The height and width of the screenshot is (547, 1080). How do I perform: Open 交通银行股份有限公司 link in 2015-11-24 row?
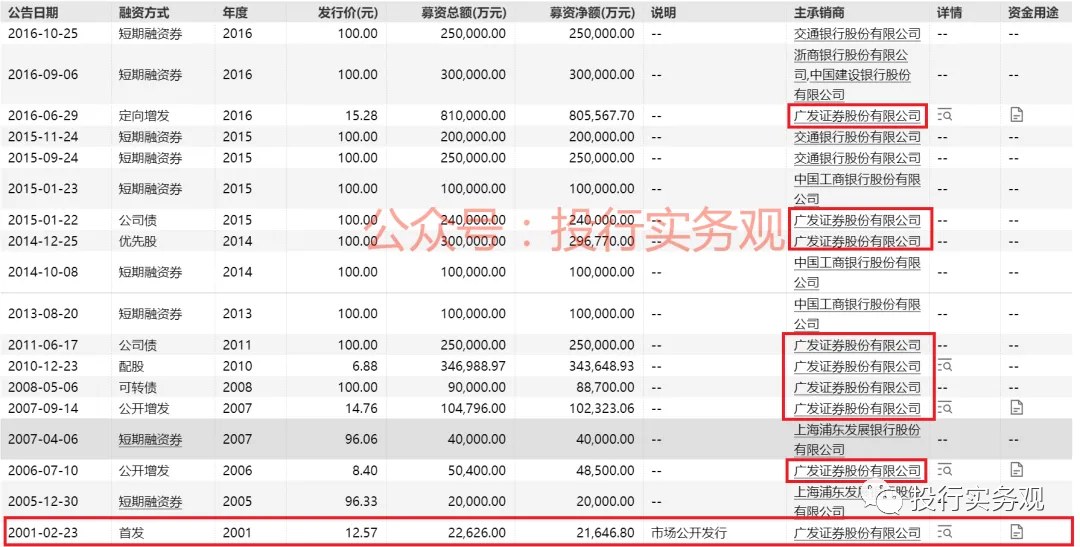pos(857,136)
